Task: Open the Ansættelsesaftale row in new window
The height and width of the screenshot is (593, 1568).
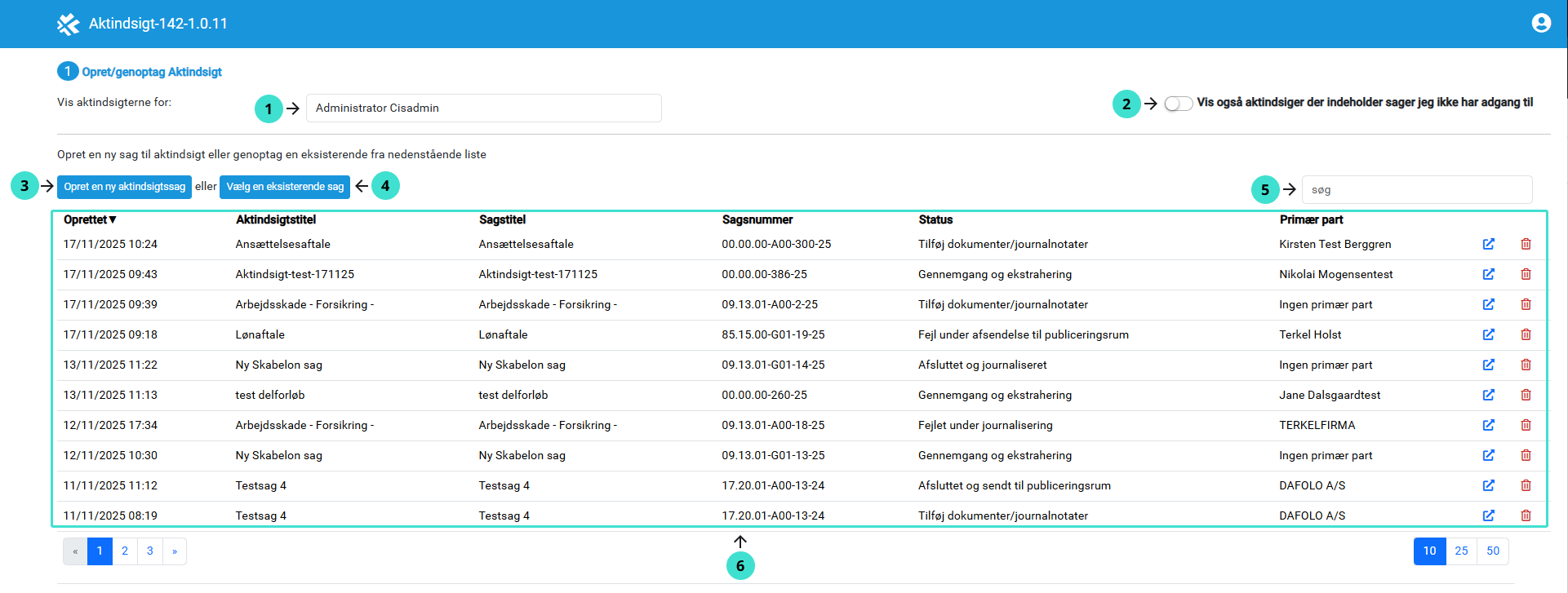Action: (x=1488, y=244)
